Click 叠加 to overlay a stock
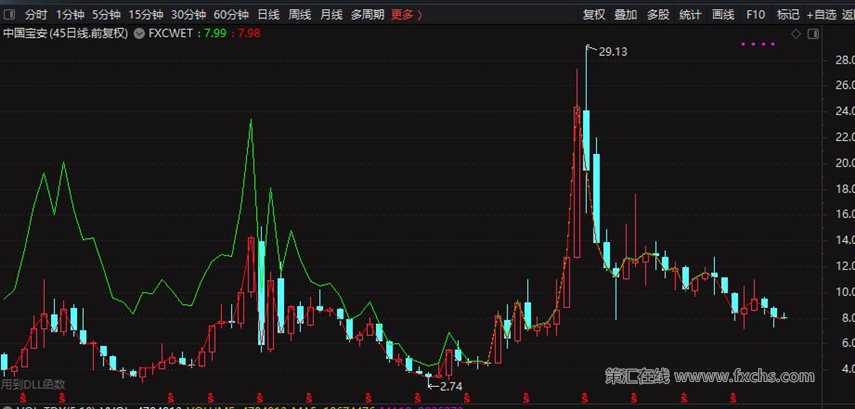This screenshot has height=409, width=855. tap(625, 15)
